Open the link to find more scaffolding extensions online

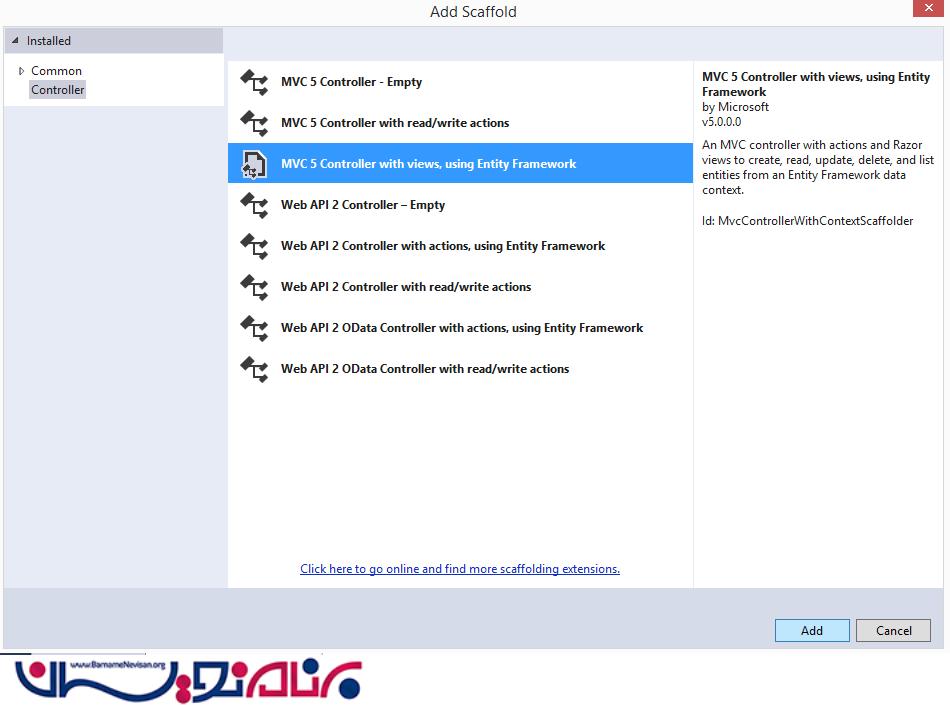460,569
